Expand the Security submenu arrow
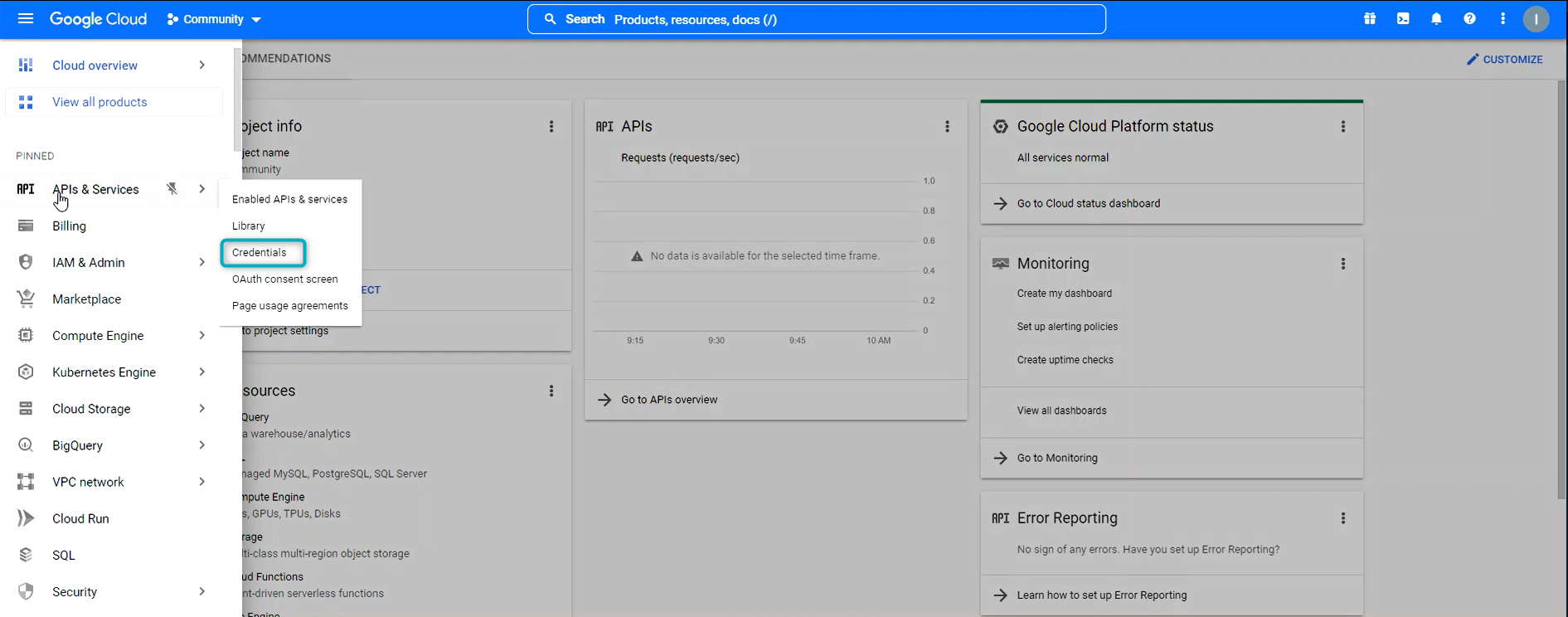The image size is (1568, 617). point(201,591)
